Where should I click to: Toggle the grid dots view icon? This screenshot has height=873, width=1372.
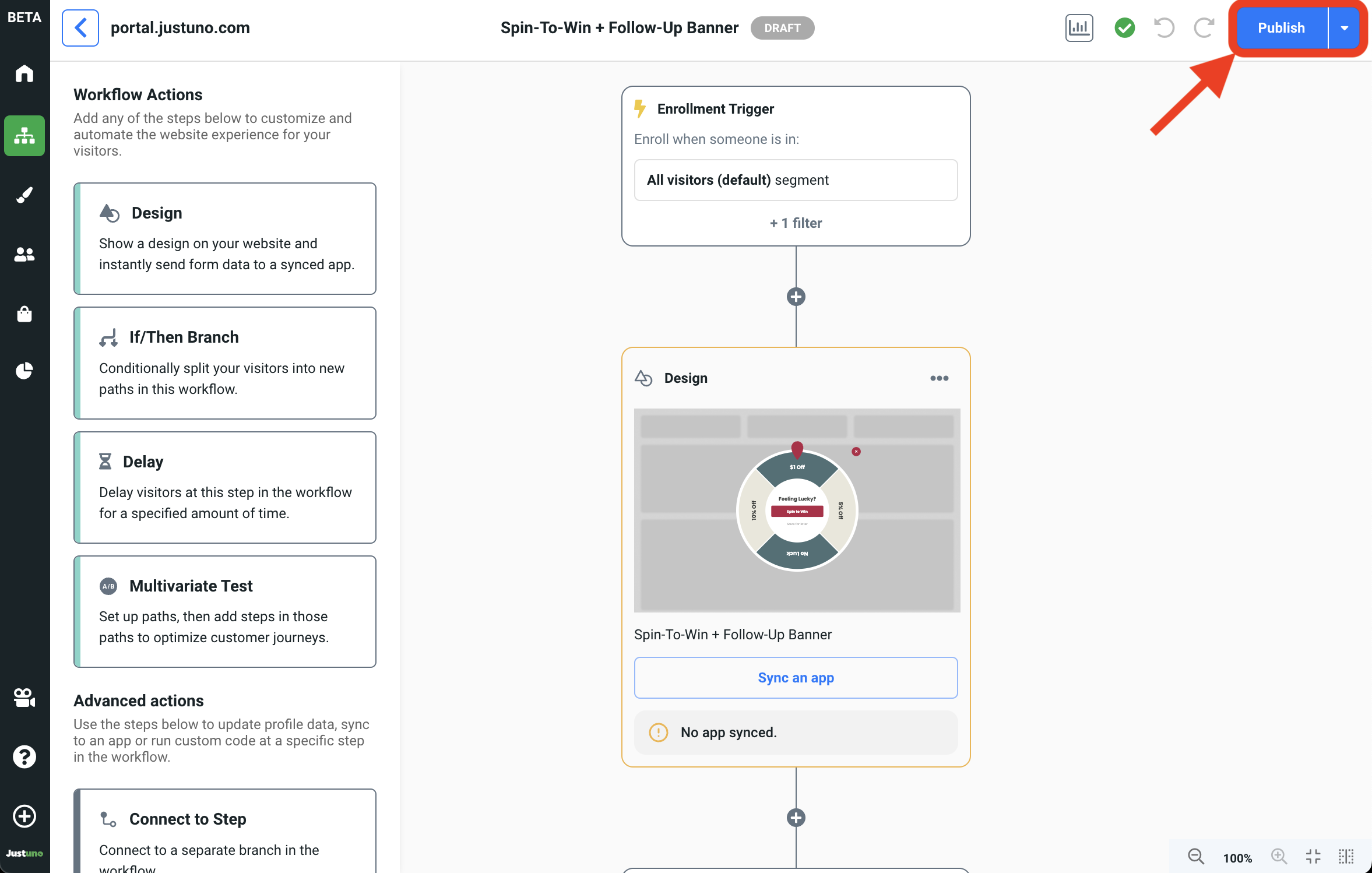(x=1346, y=857)
